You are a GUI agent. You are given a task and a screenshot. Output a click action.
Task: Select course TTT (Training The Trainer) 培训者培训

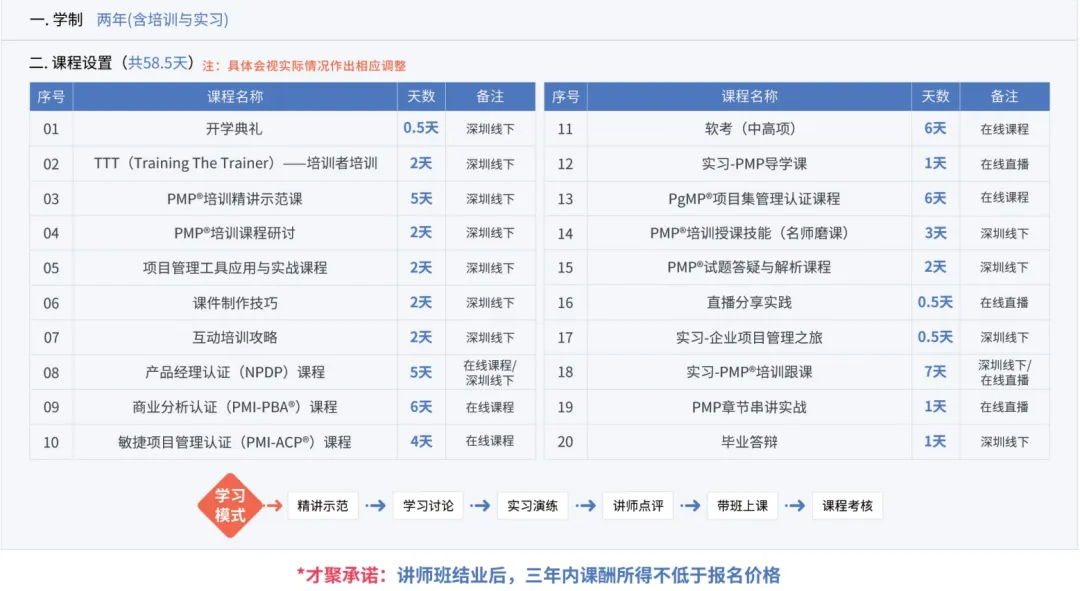(x=234, y=164)
